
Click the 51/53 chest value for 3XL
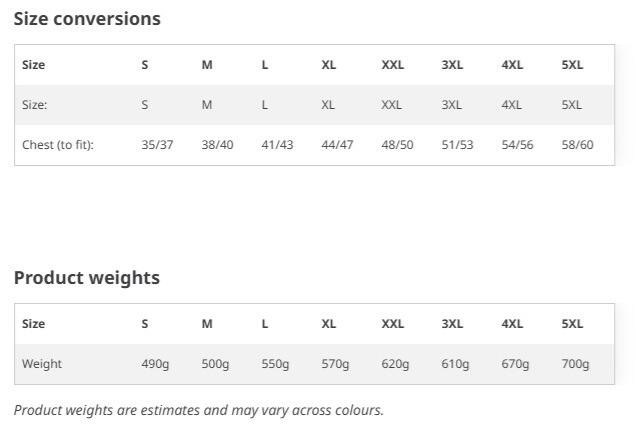458,145
